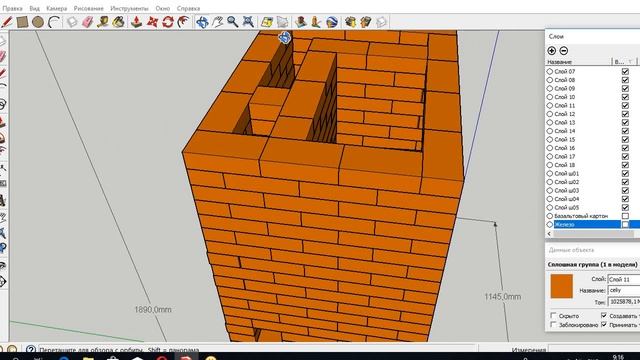Pick the Eraser tool in toolbar
This screenshot has width=640, height=360.
coord(87,22)
